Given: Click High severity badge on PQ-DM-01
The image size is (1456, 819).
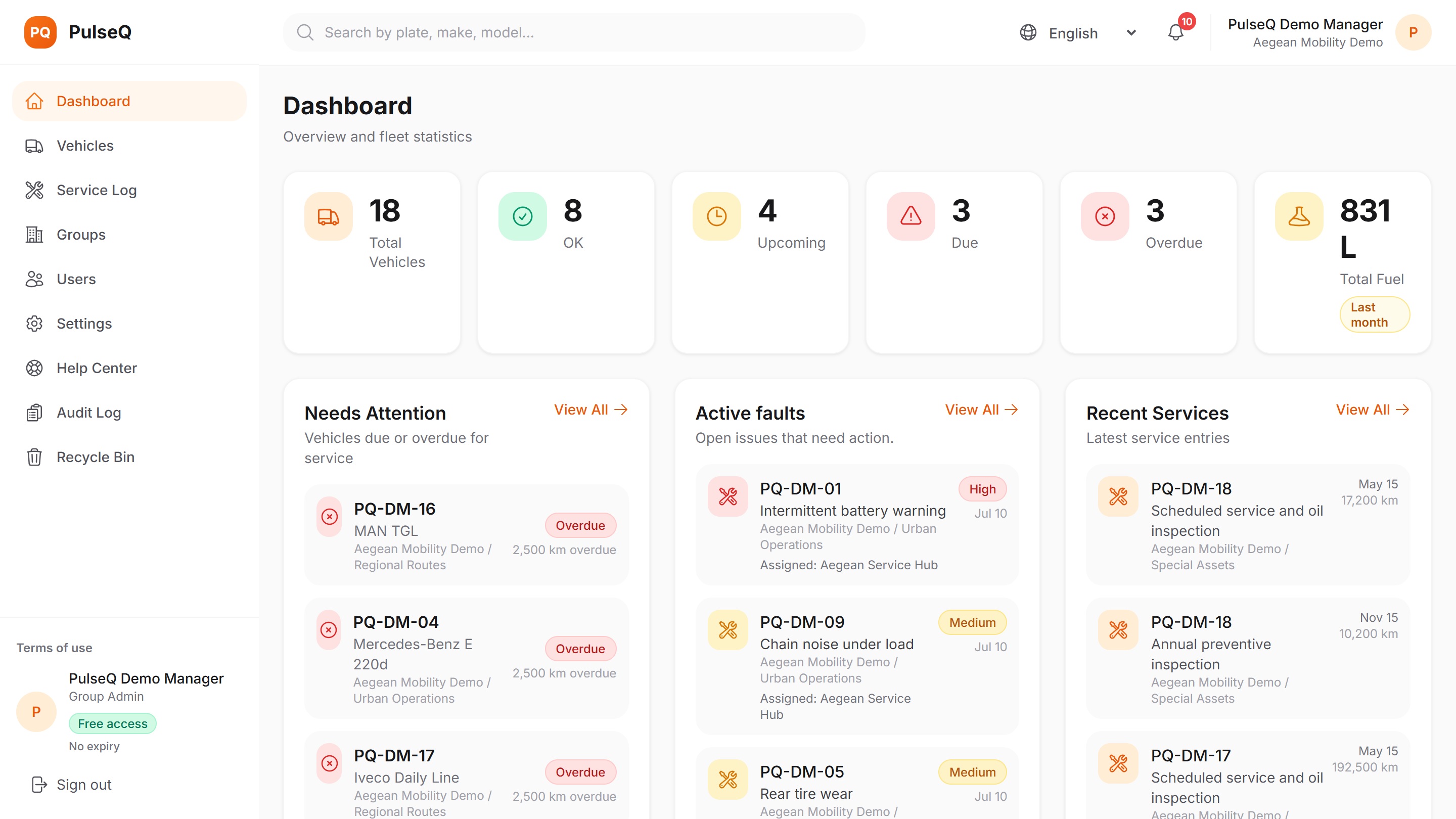Looking at the screenshot, I should (x=982, y=489).
